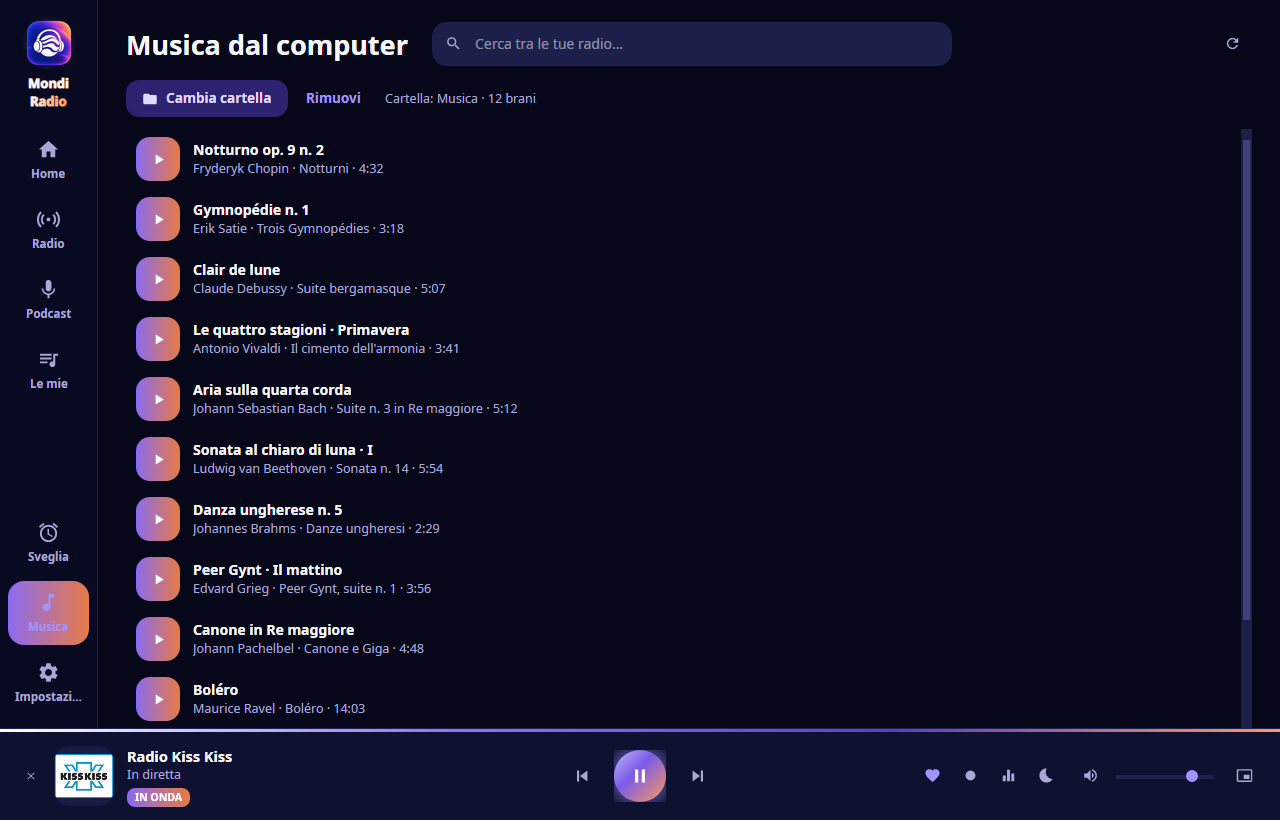Open Le mie playlists section
Image resolution: width=1280 pixels, height=820 pixels.
coord(48,370)
